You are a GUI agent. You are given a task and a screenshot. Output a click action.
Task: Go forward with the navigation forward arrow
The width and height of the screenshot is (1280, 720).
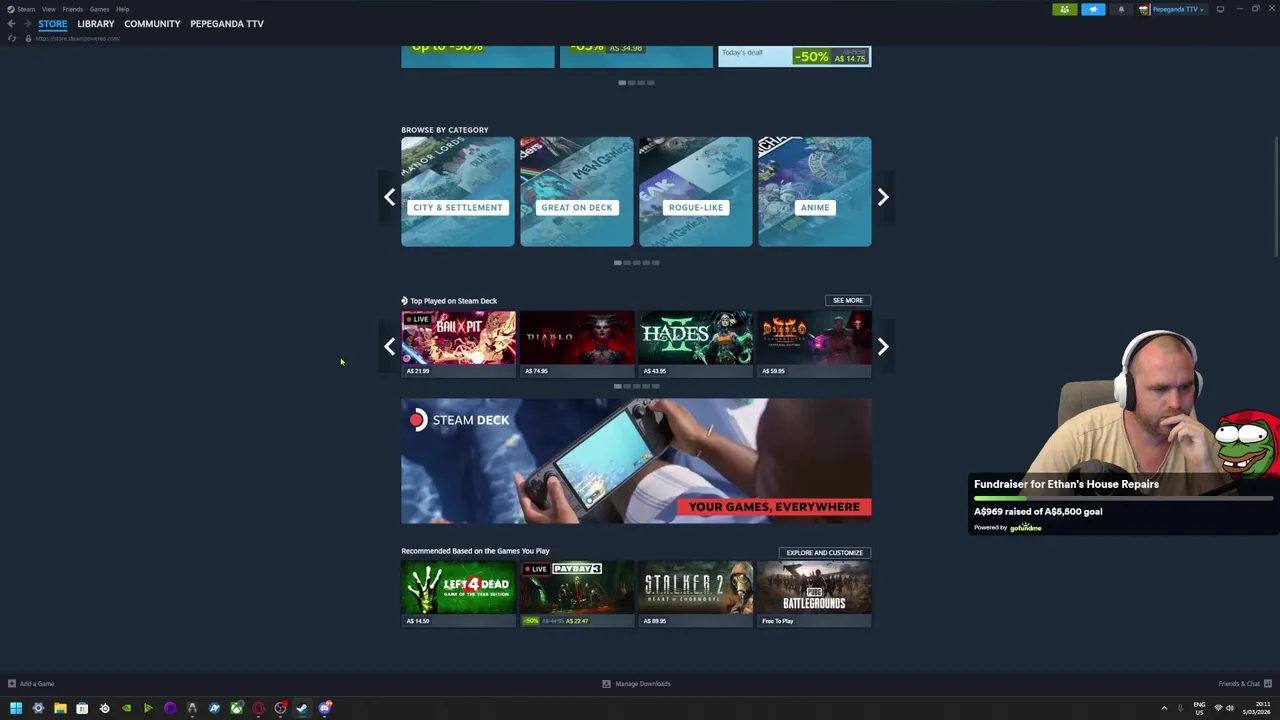pyautogui.click(x=27, y=24)
